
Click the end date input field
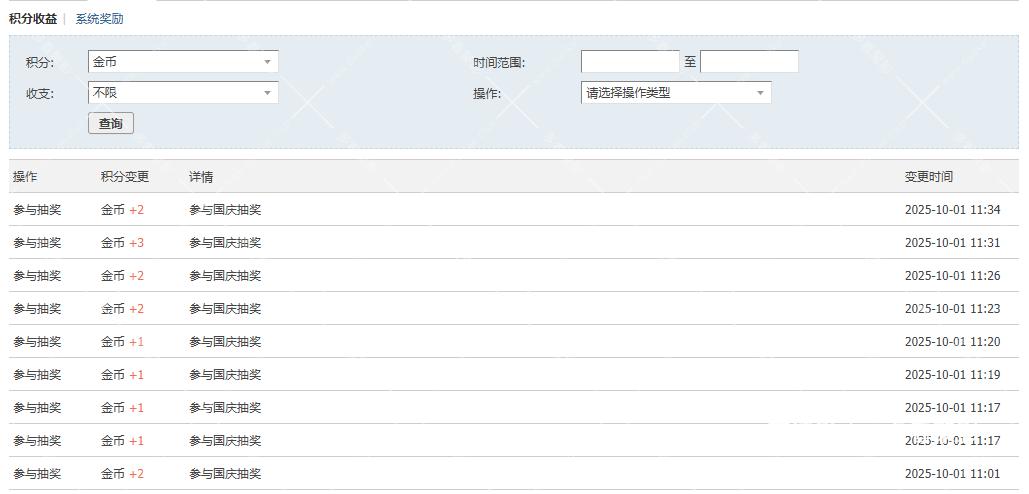749,62
